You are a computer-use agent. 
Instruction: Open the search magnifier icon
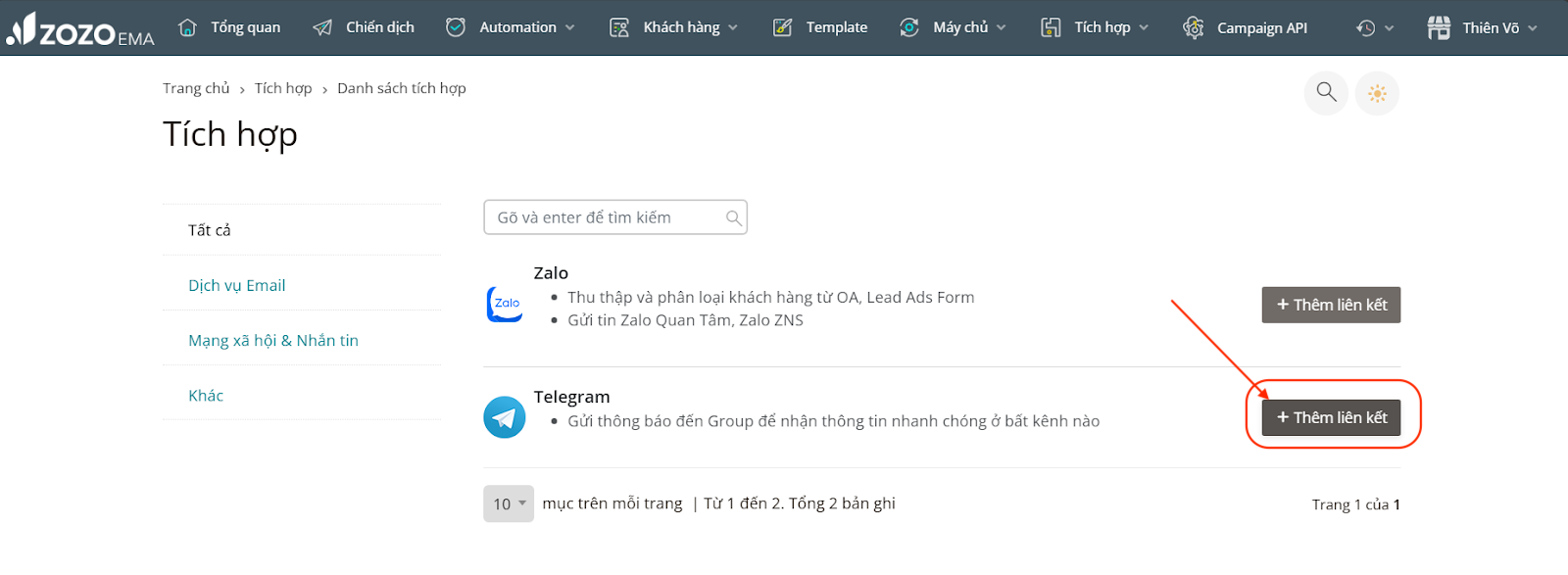1326,92
